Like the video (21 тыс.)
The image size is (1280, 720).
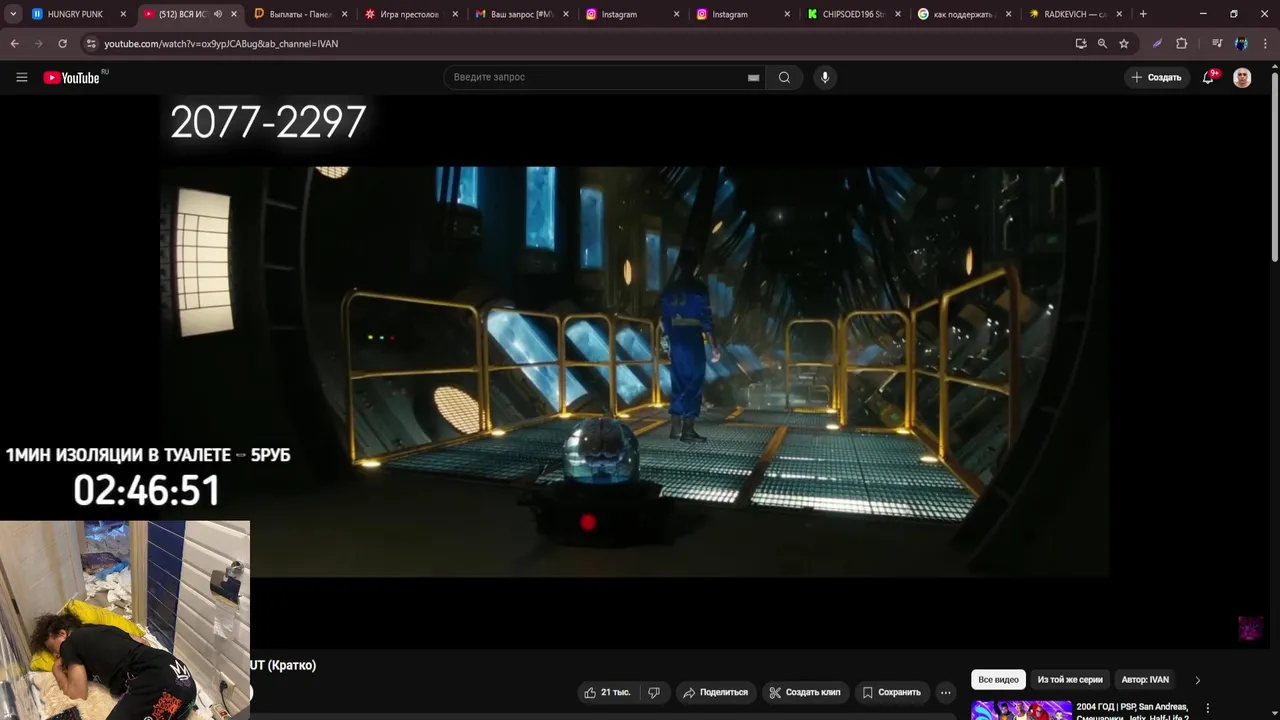coord(607,692)
